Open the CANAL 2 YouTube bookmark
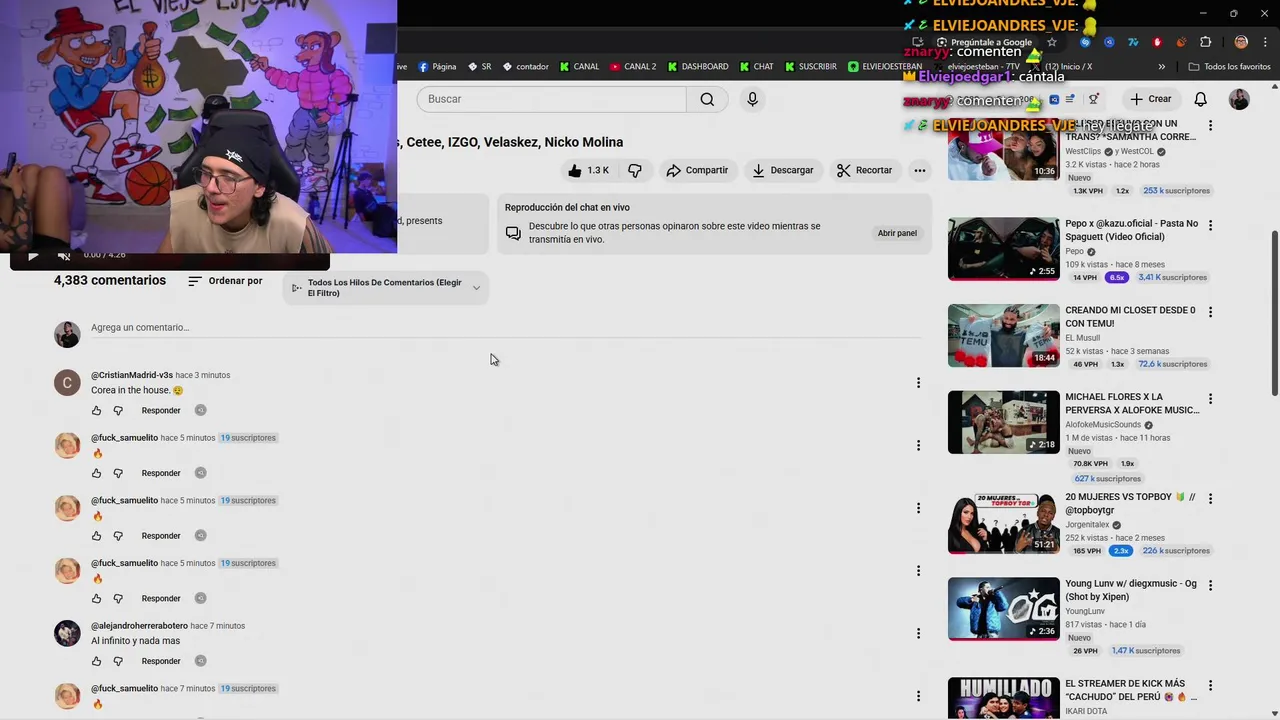Screen dimensions: 1280x720 click(633, 67)
